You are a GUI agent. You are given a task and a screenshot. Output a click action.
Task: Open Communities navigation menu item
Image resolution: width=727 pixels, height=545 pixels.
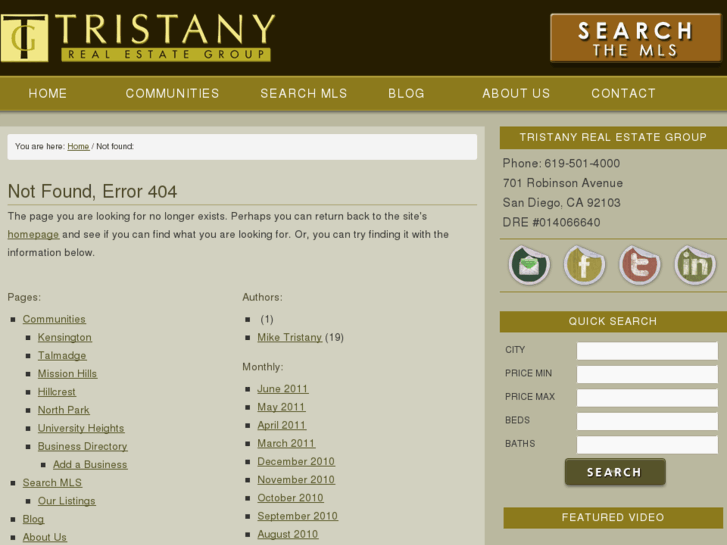[172, 93]
